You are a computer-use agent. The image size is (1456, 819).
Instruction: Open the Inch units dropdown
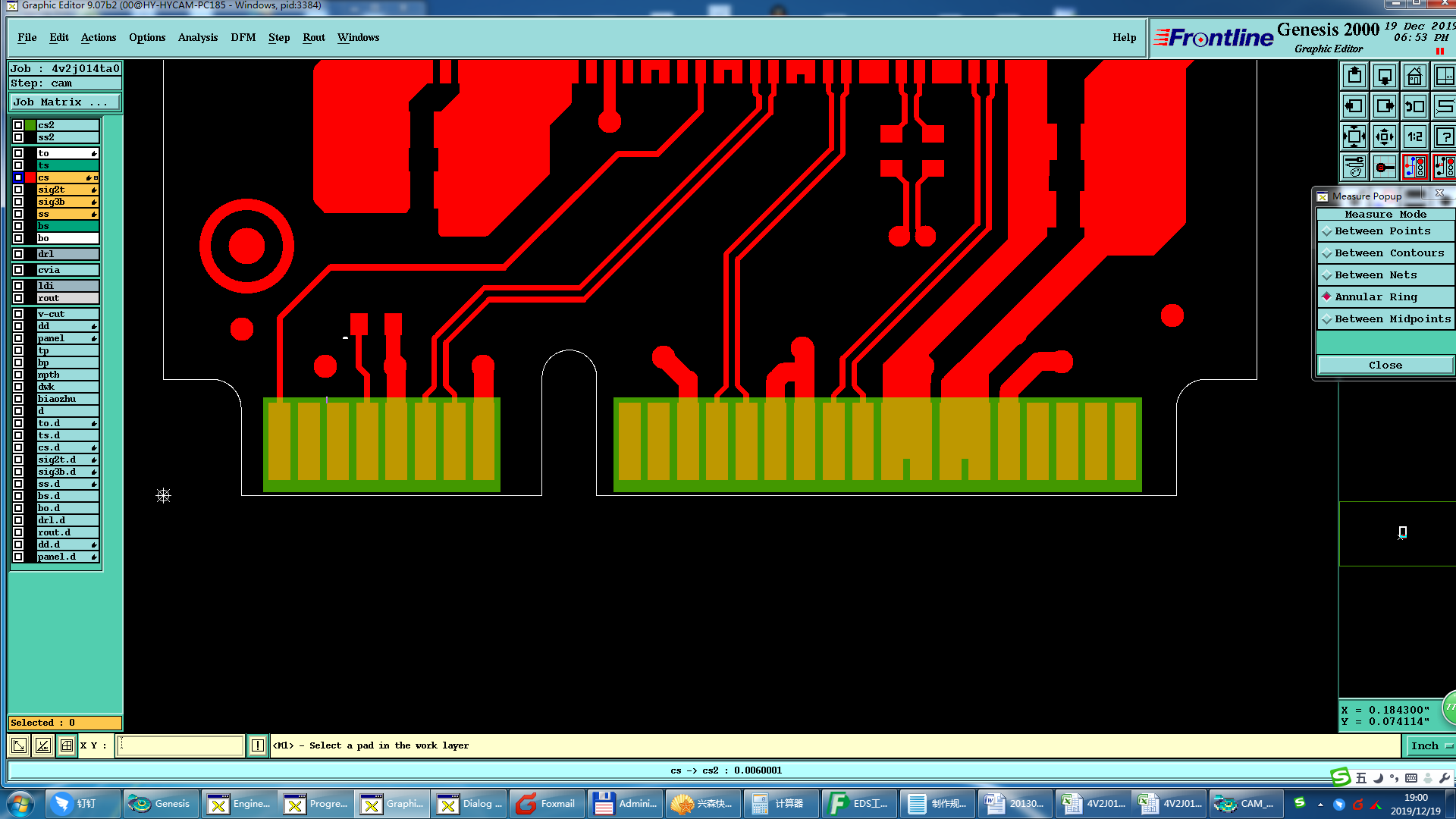point(1430,746)
